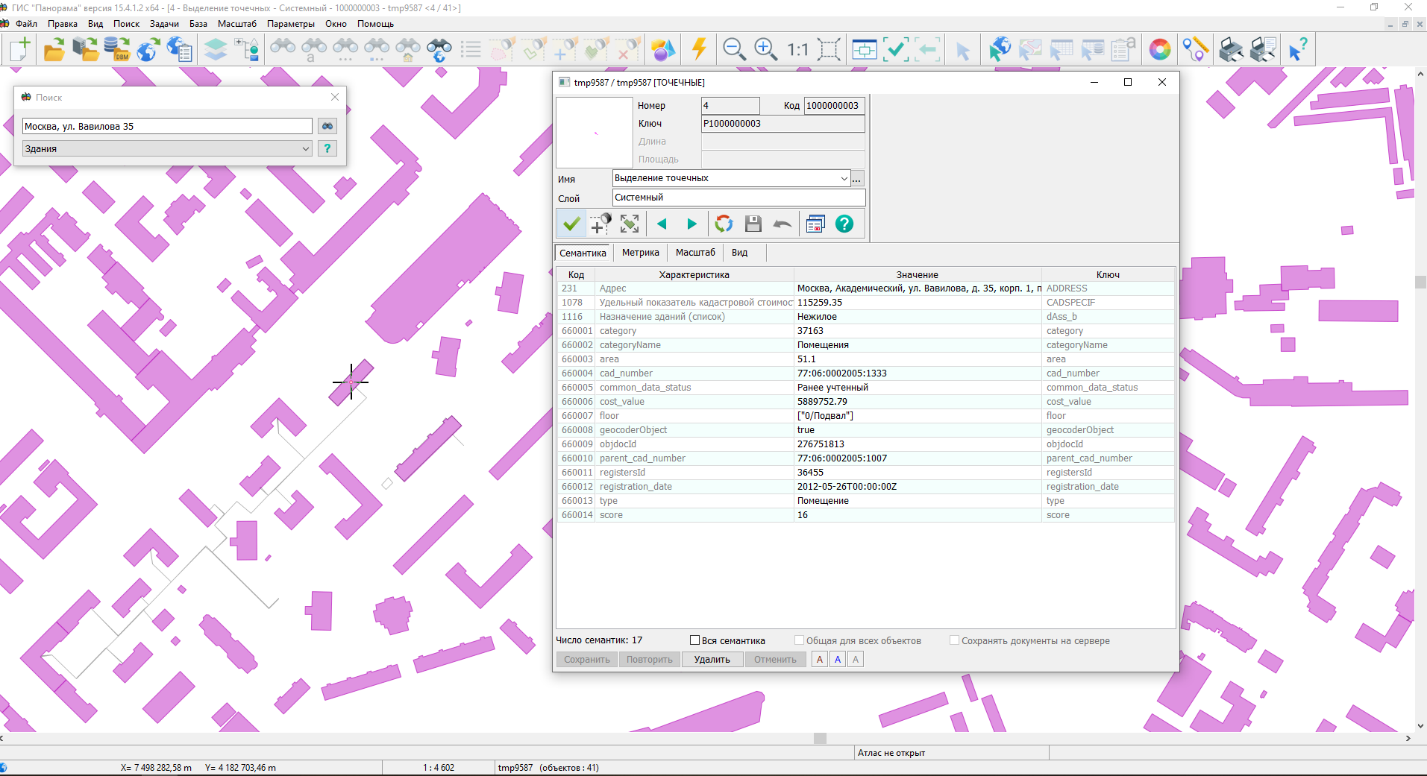Click the dialog windows settings icon
Viewport: 1427px width, 776px height.
point(814,224)
